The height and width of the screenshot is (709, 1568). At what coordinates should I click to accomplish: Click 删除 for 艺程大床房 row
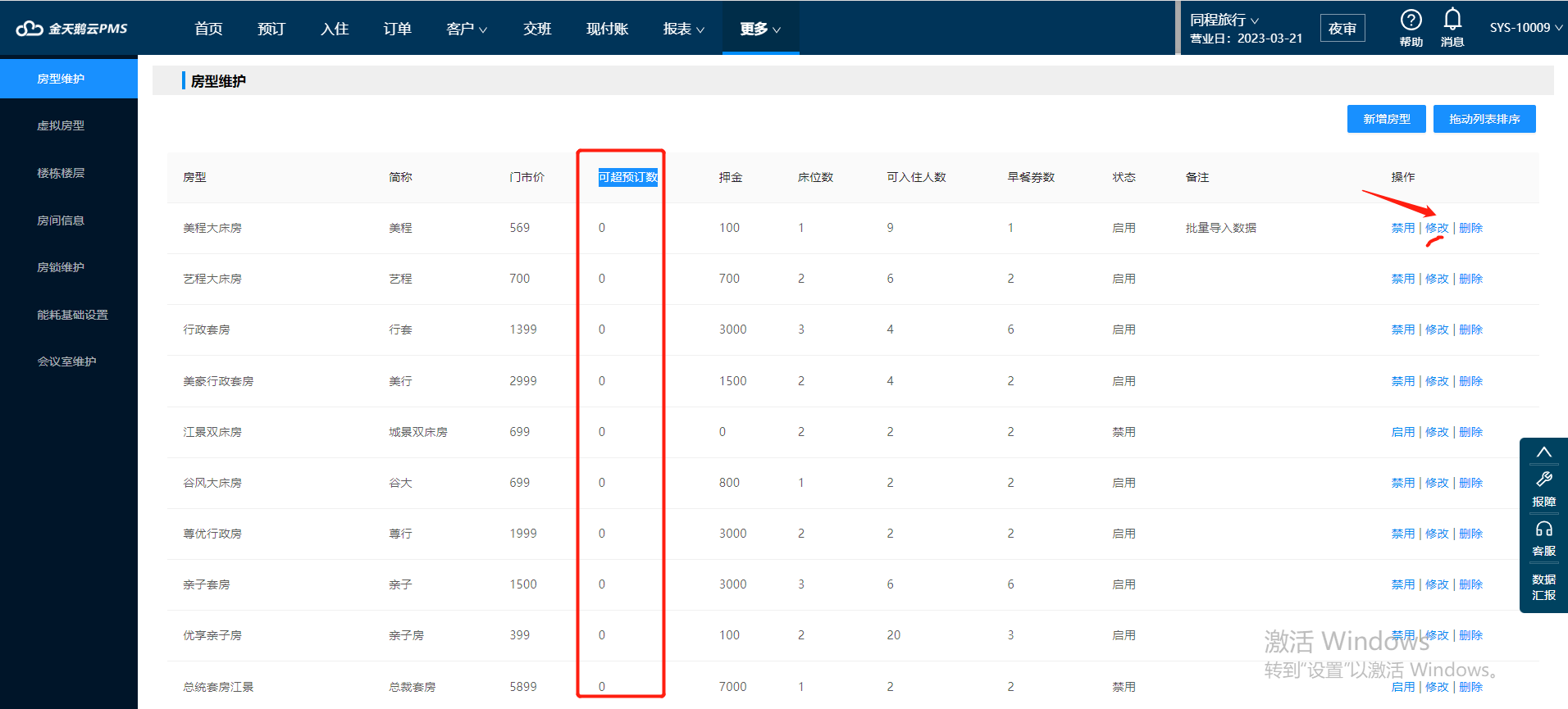pos(1471,279)
